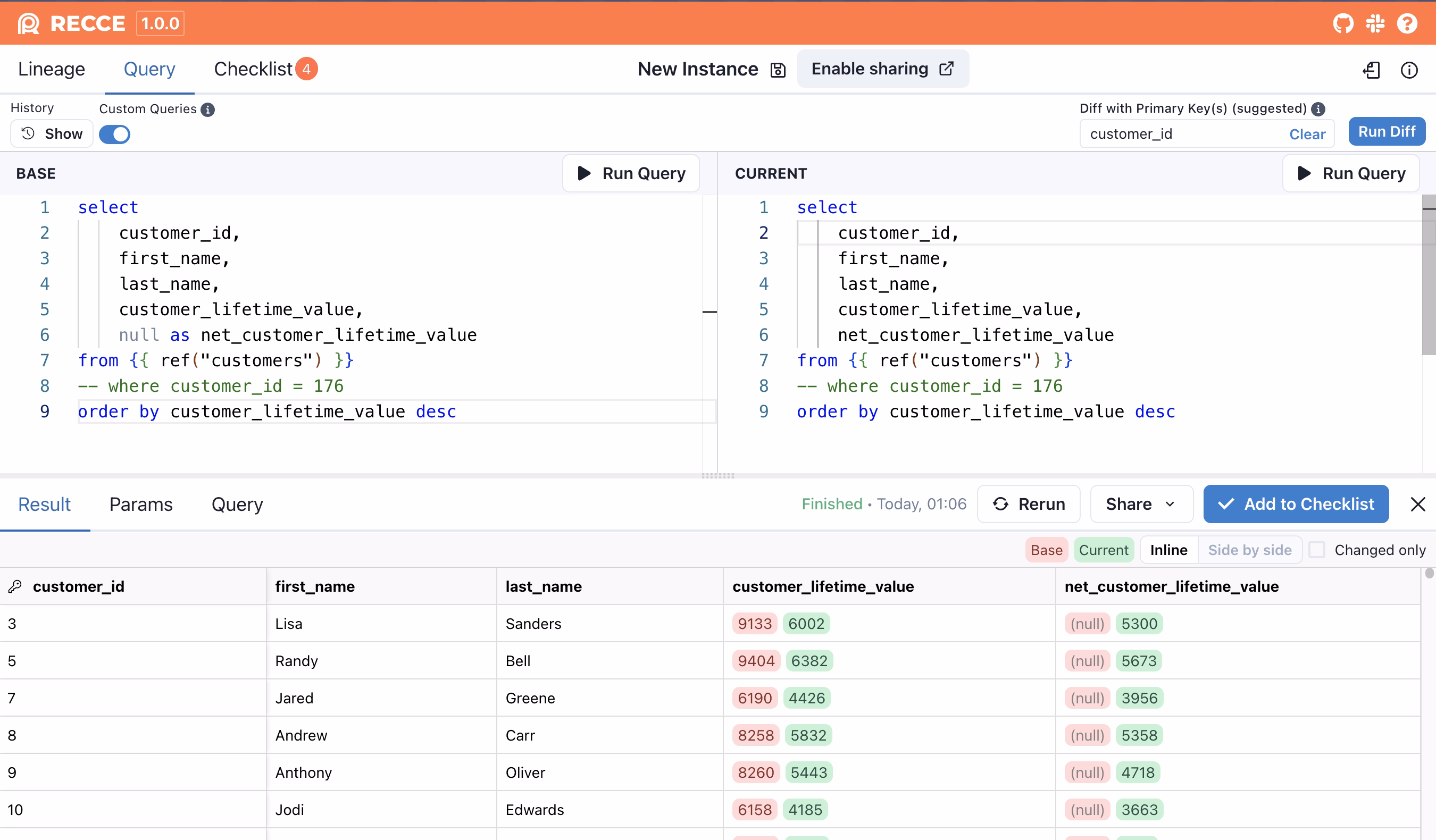This screenshot has height=840, width=1436.
Task: Run Query on the CURRENT editor
Action: [x=1350, y=173]
